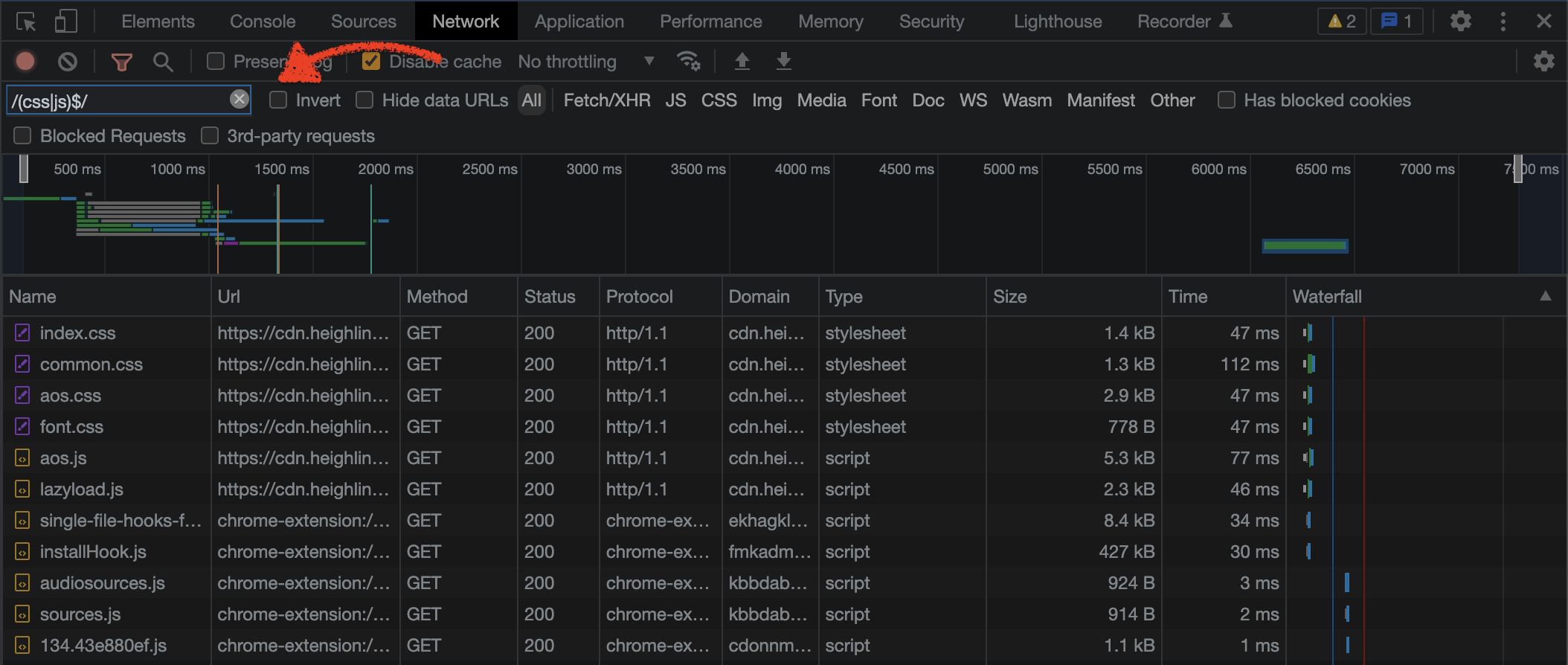Screen dimensions: 1568x665
Task: Click the left overview timeline handle
Action: 24,169
